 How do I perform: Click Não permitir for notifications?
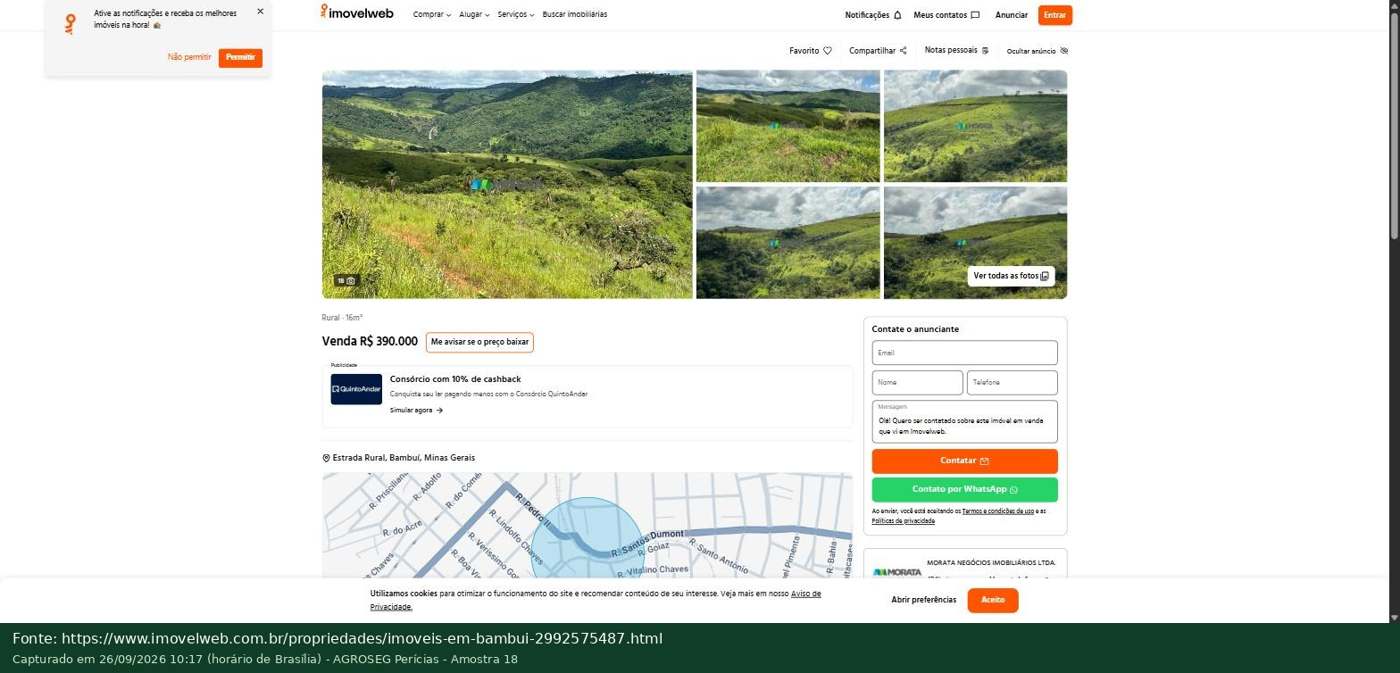pos(189,58)
